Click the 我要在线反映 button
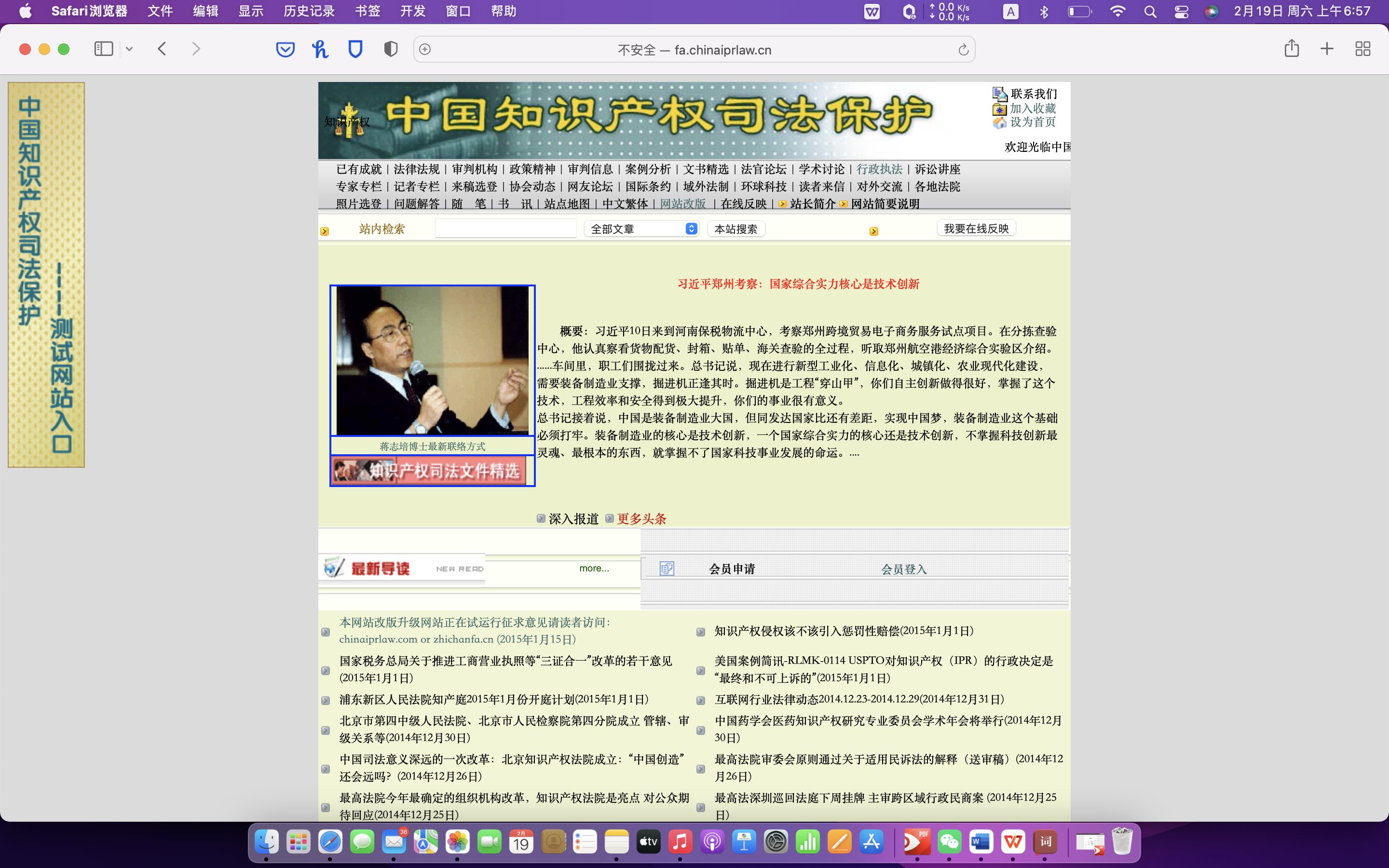The height and width of the screenshot is (868, 1389). tap(976, 229)
